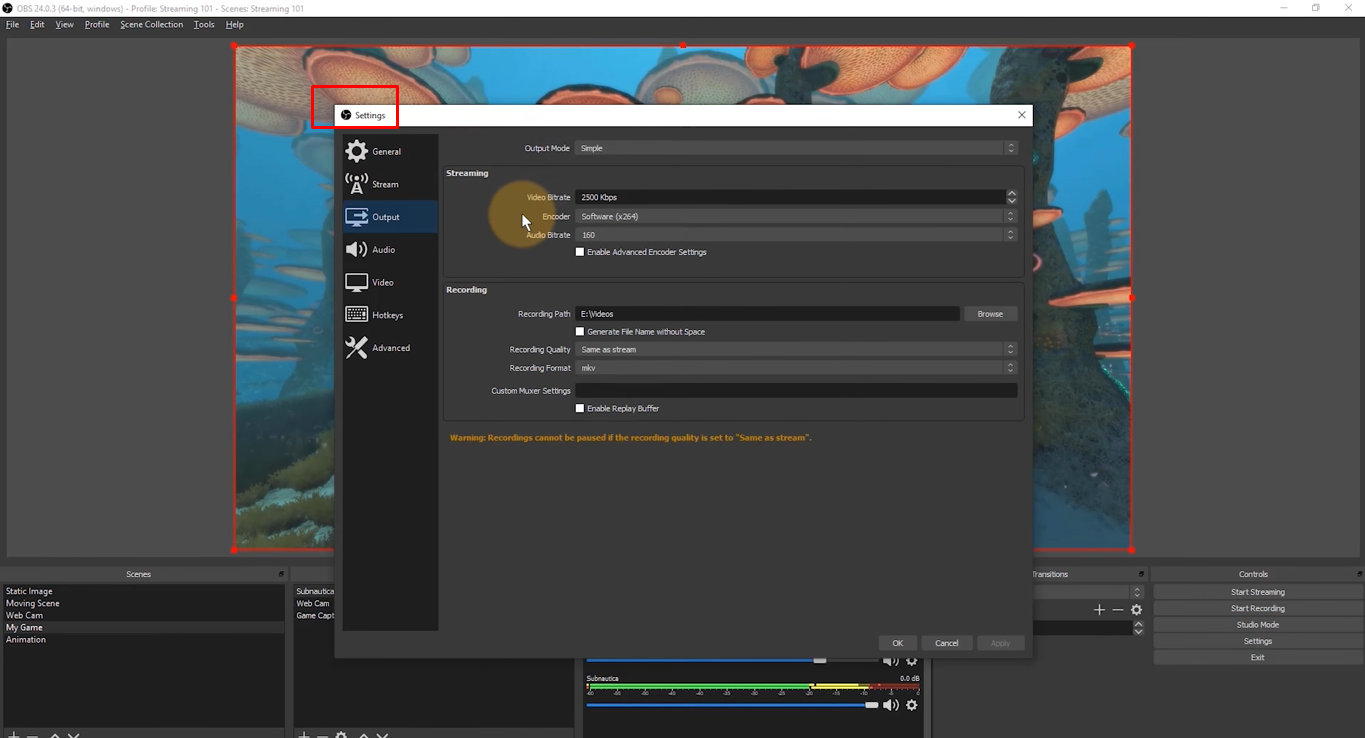
Task: Mute the Subnautica source speaker icon
Action: click(x=890, y=705)
